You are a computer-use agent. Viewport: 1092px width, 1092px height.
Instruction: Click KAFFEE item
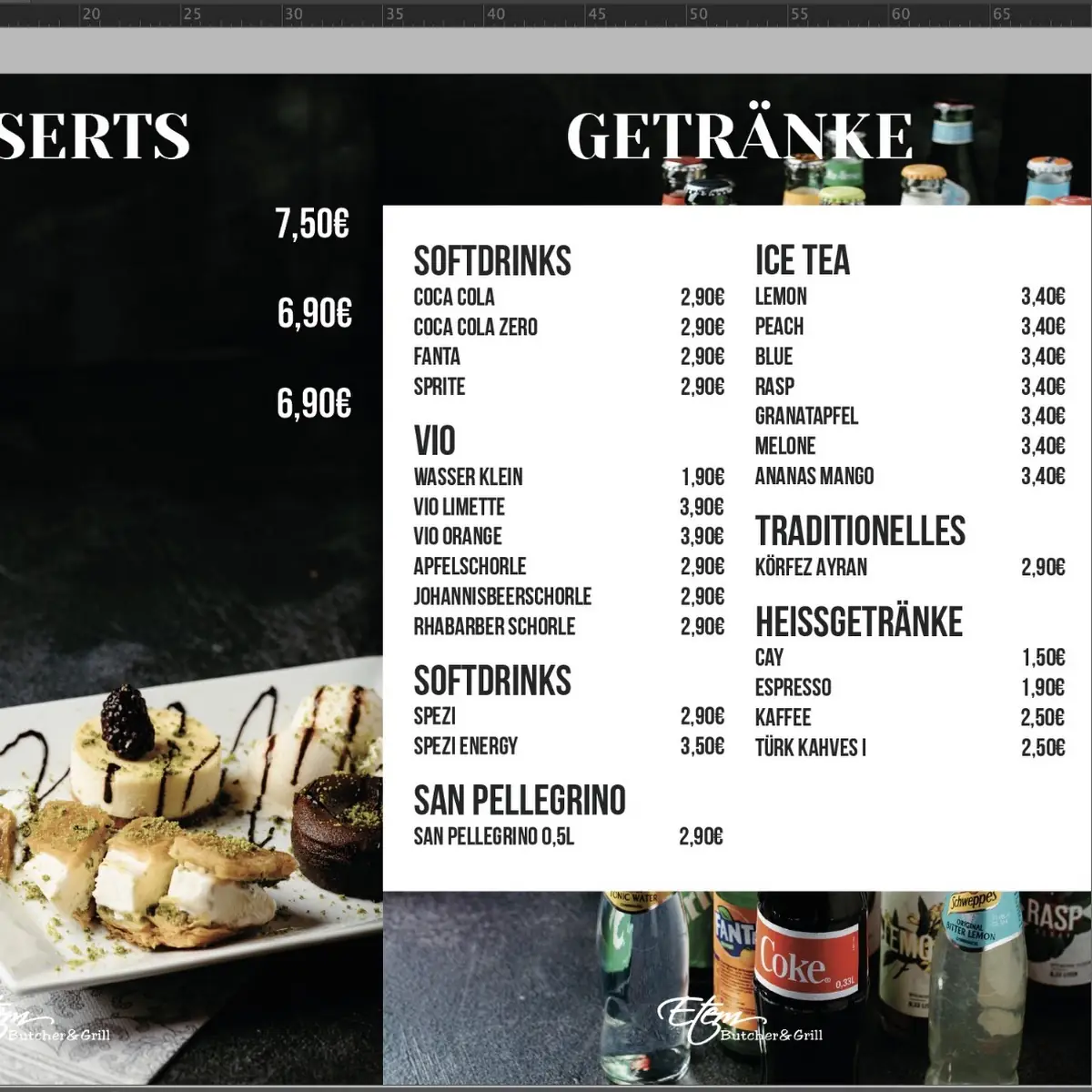tap(783, 717)
